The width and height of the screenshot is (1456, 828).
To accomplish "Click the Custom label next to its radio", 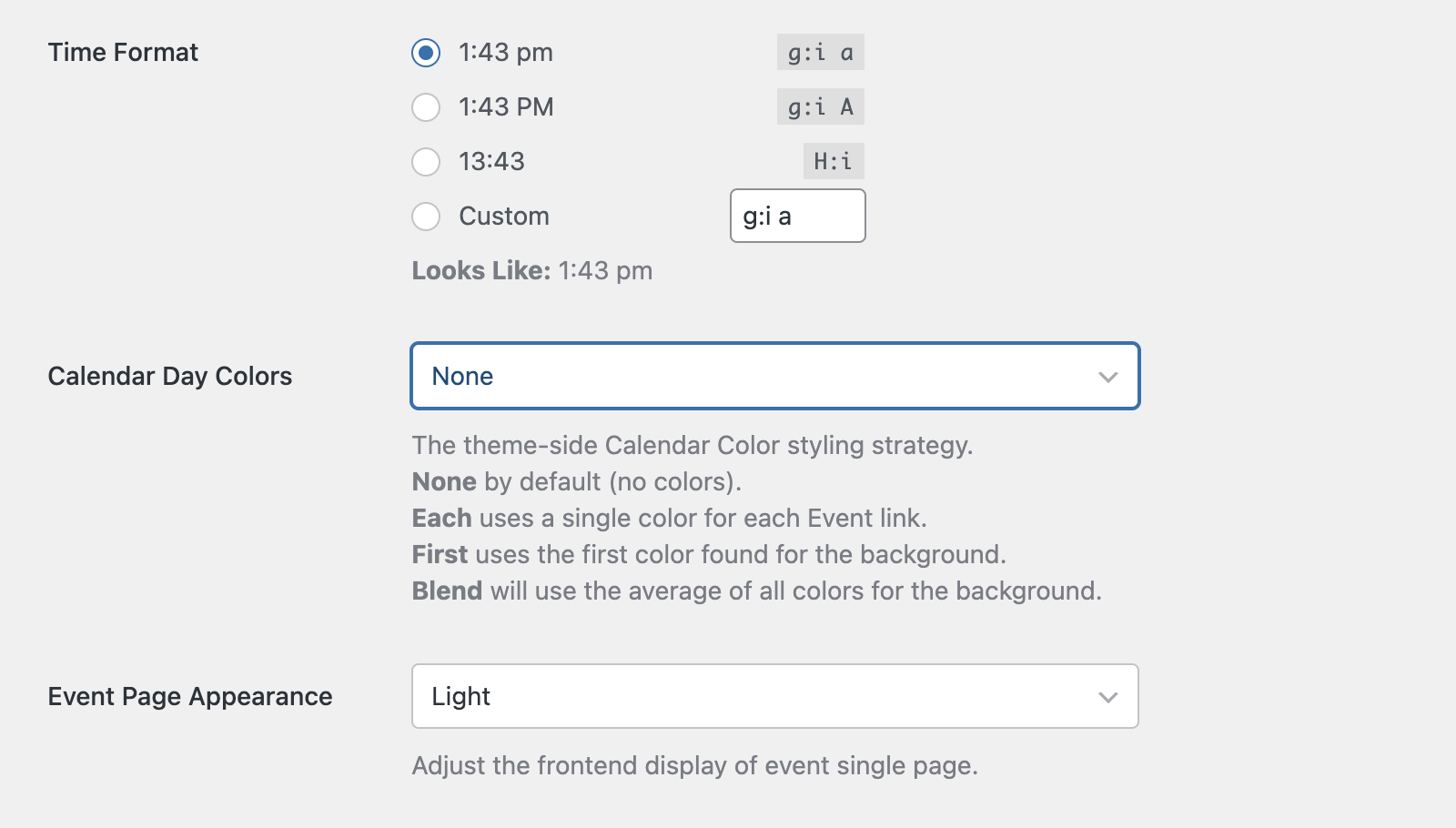I will (x=503, y=217).
